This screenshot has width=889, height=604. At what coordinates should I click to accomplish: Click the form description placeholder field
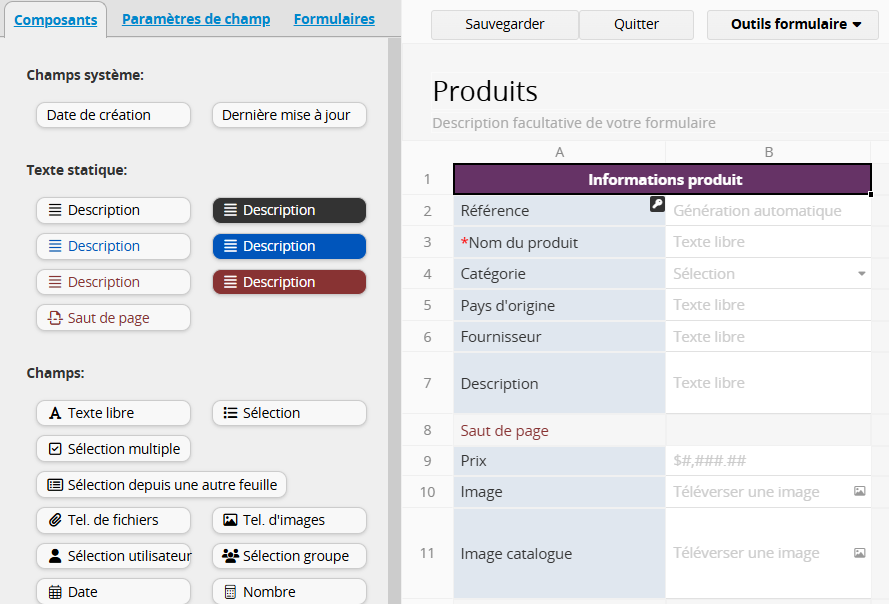point(574,123)
